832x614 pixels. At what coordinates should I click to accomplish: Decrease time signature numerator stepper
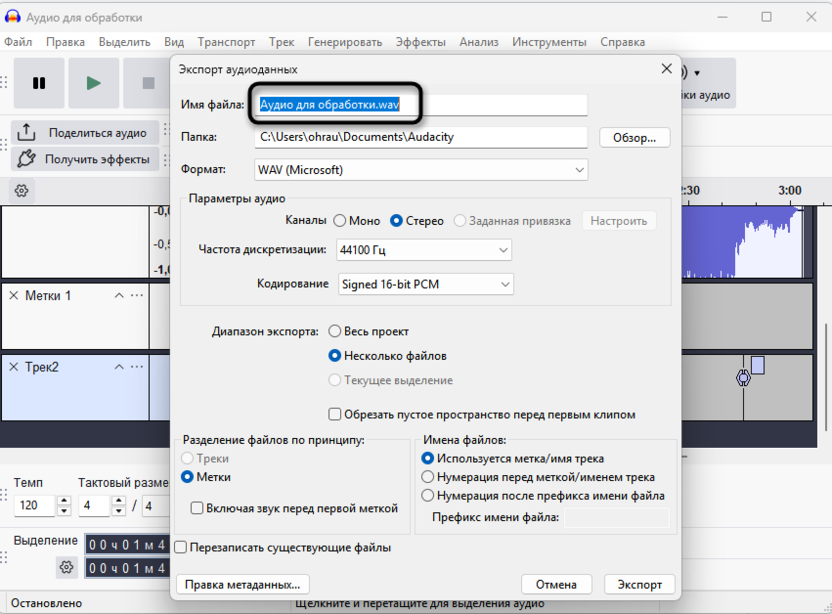(x=119, y=511)
